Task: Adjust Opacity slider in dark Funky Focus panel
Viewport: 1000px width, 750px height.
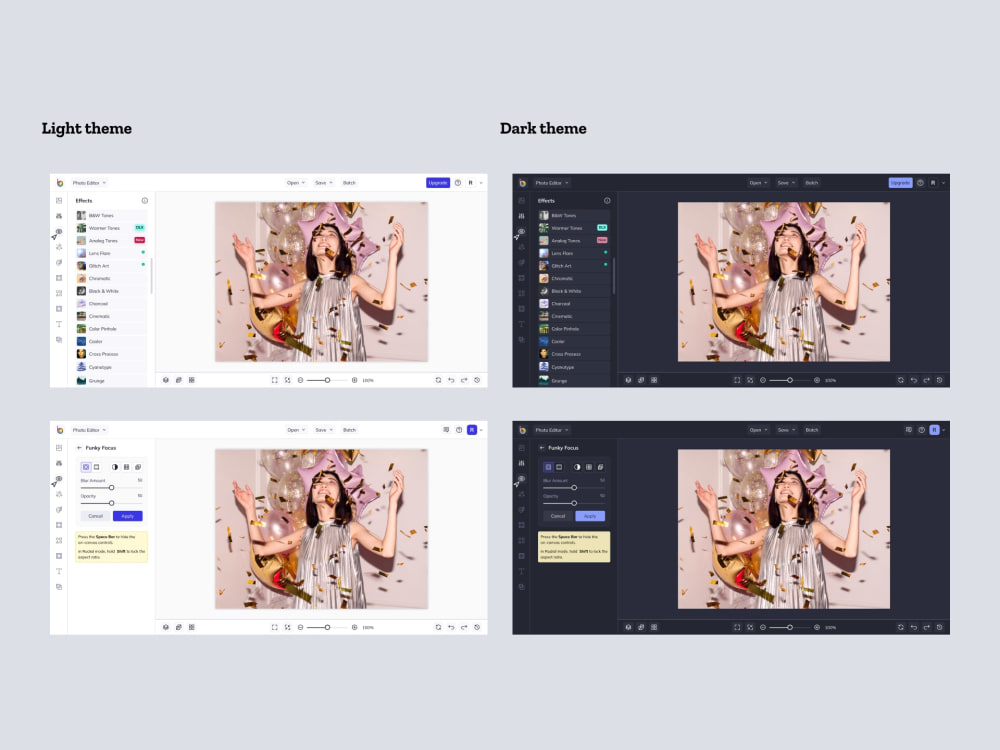Action: pos(573,503)
